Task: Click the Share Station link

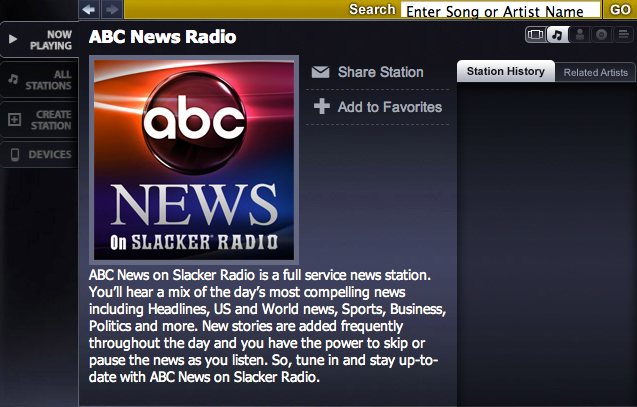Action: click(x=368, y=72)
